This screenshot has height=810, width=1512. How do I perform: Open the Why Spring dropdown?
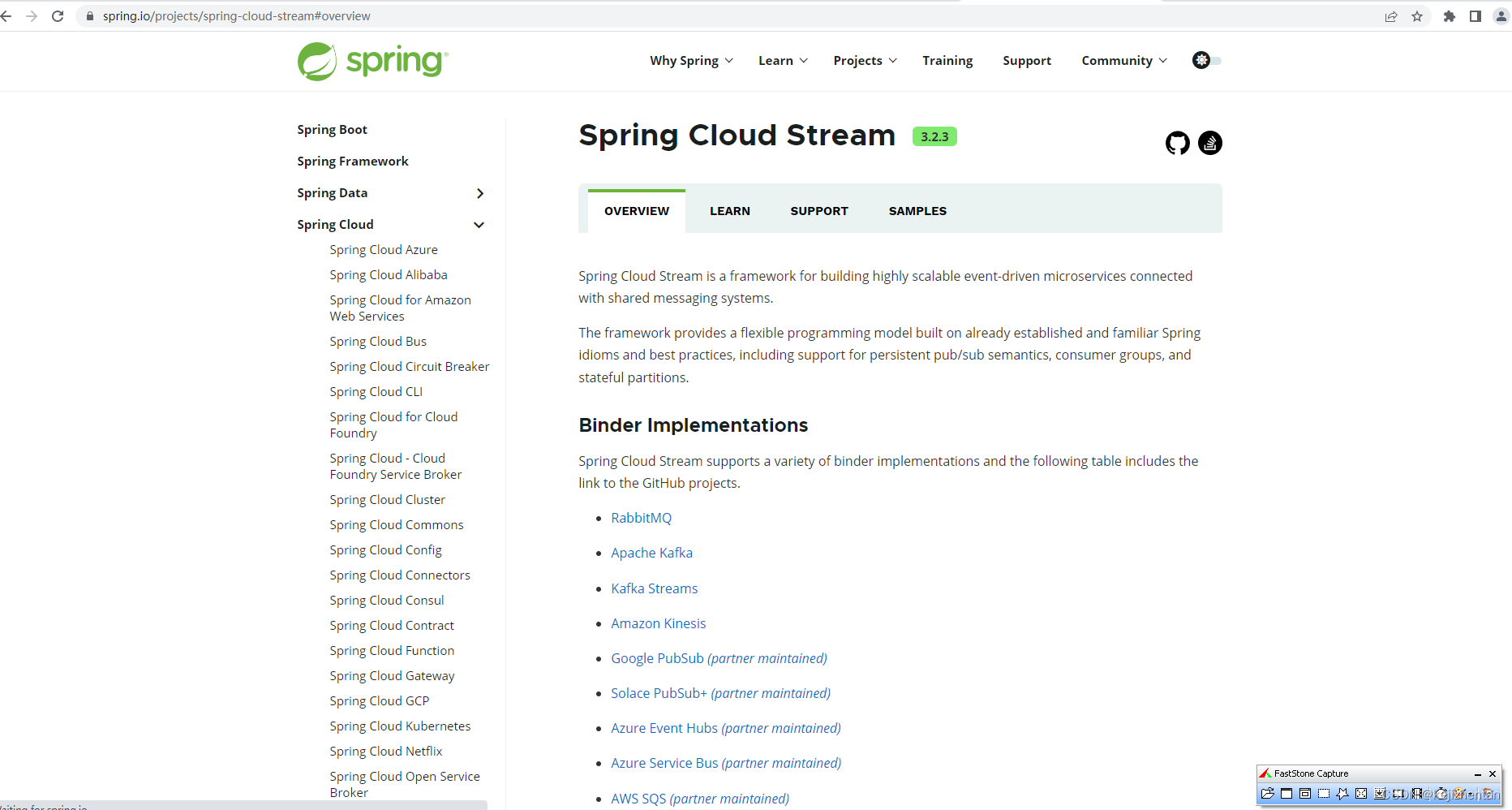pos(692,61)
